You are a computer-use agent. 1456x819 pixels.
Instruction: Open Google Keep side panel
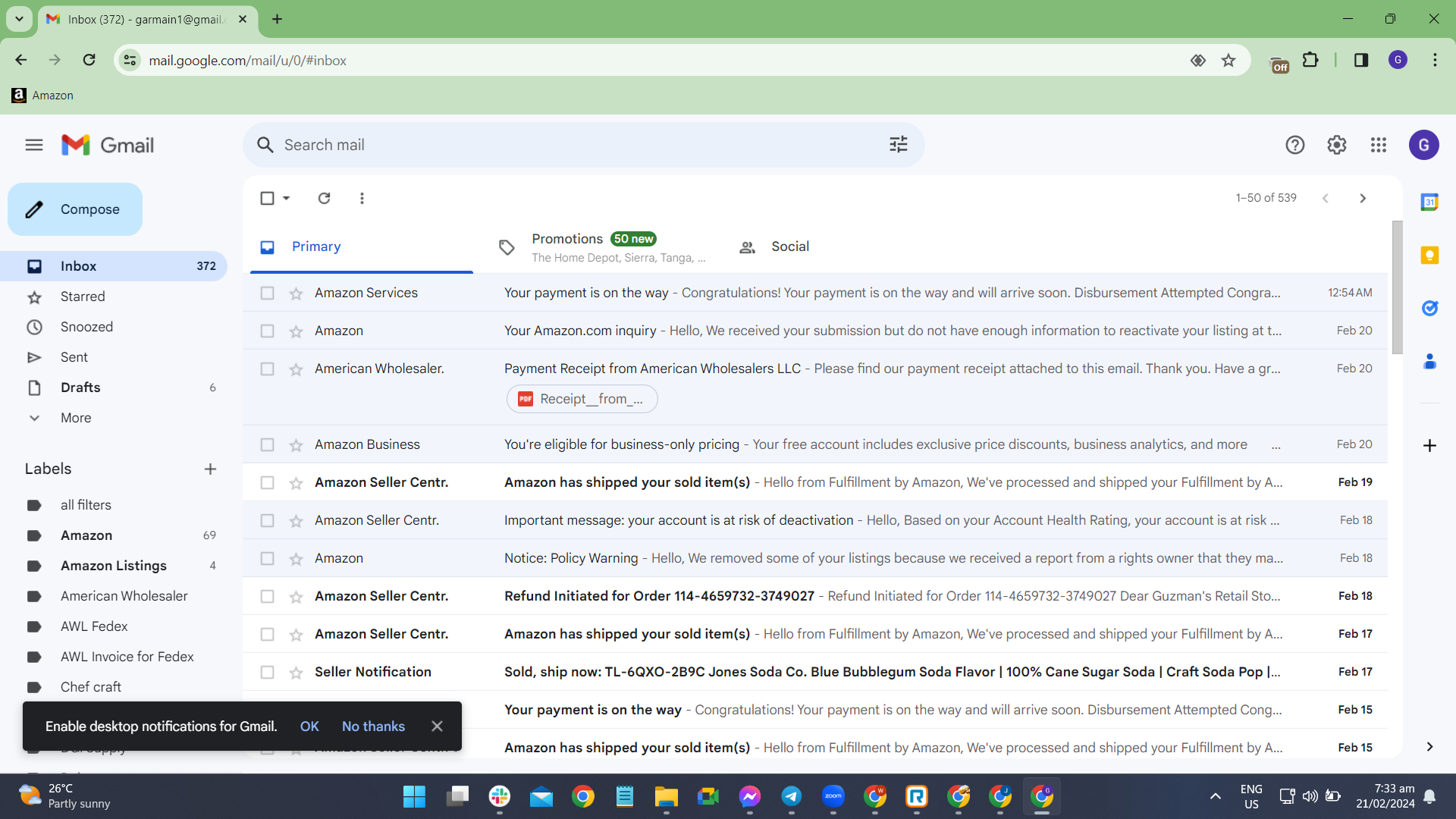pyautogui.click(x=1429, y=255)
